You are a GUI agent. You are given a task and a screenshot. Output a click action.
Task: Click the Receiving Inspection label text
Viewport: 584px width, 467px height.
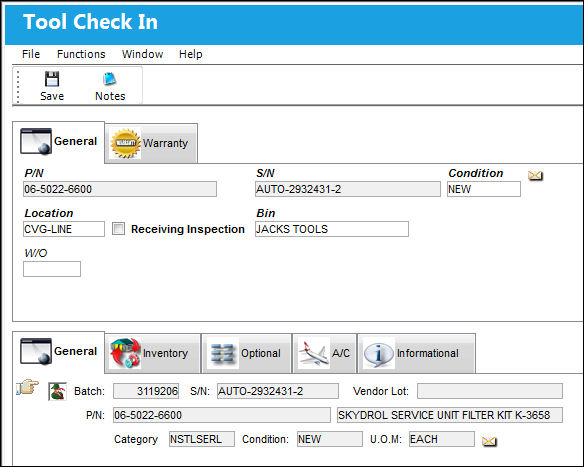pyautogui.click(x=188, y=229)
